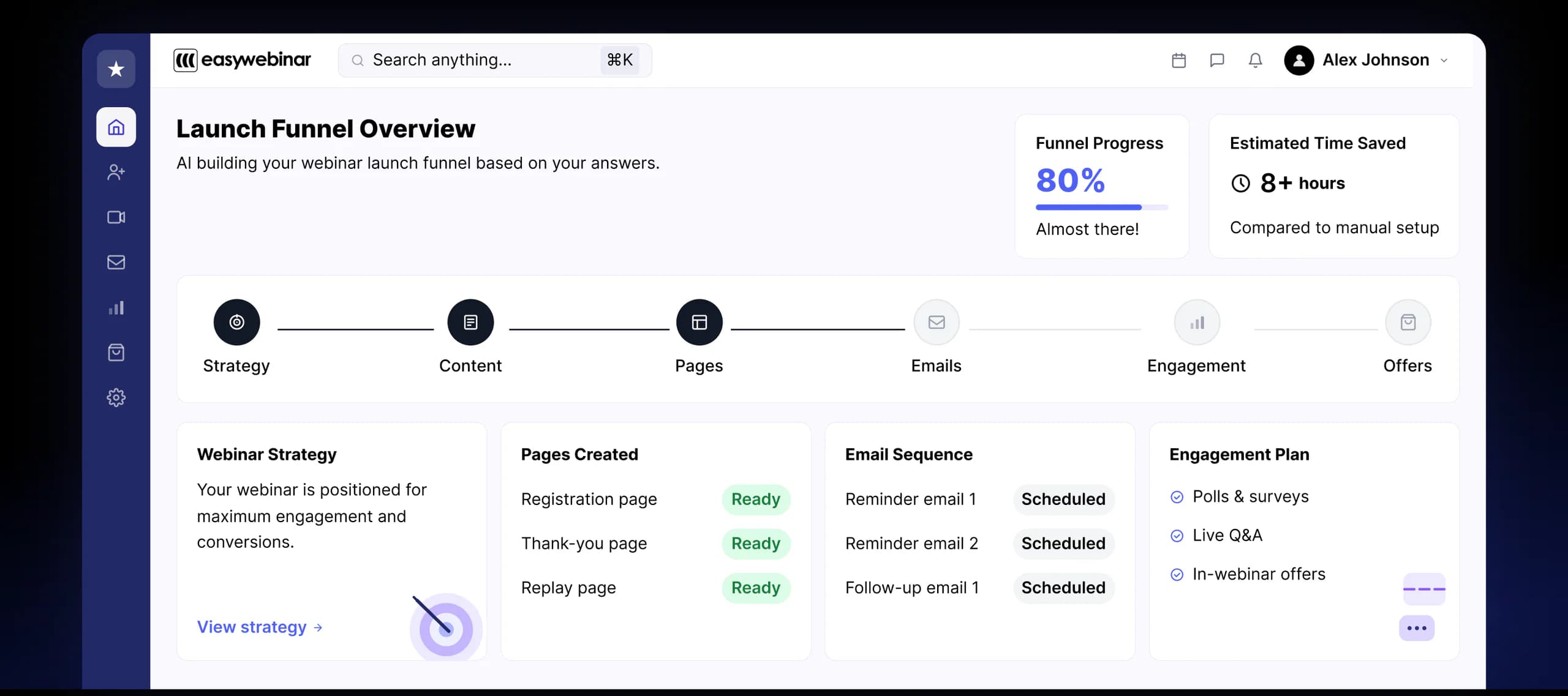Click the Follow-up email 1 label
The image size is (1568, 696).
[x=912, y=588]
